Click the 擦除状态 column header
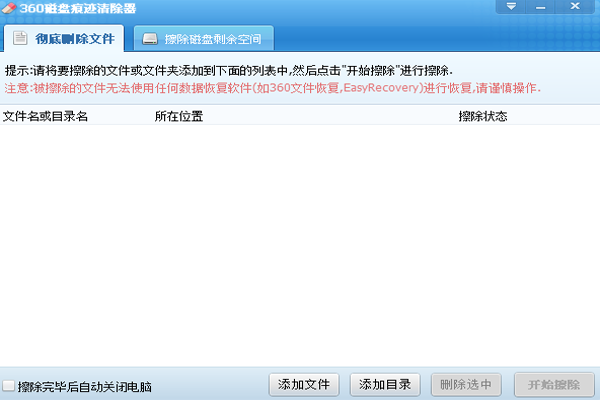This screenshot has width=600, height=400. point(483,117)
